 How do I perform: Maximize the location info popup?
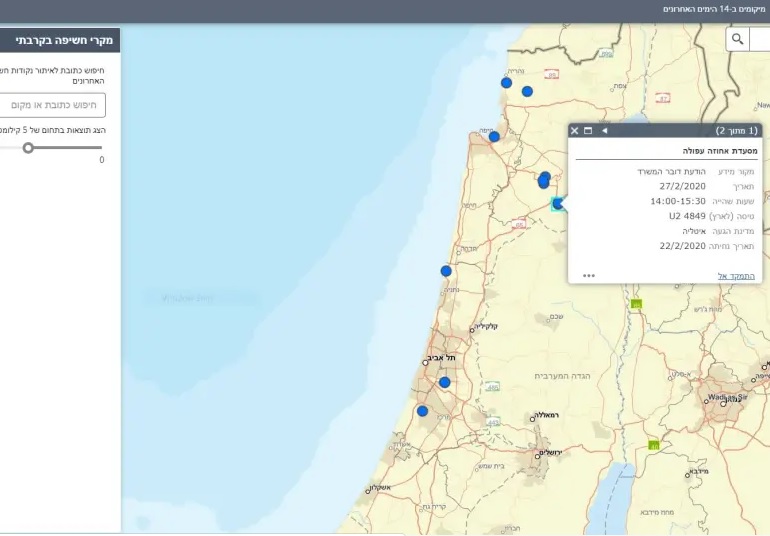click(x=588, y=131)
